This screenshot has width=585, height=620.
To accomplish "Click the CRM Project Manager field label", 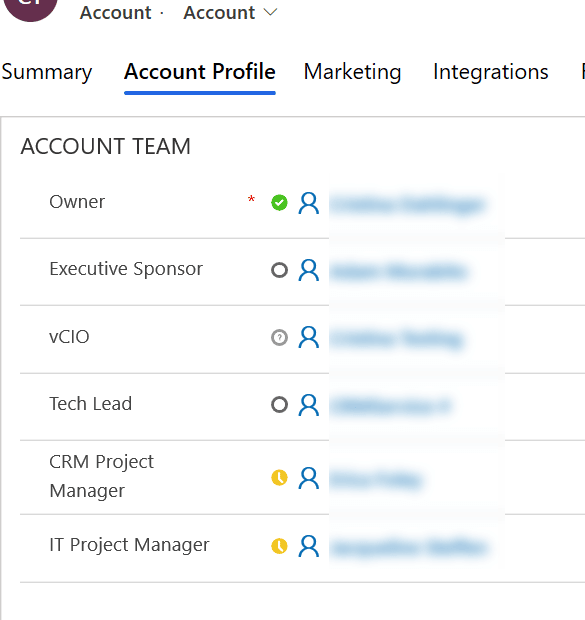I will [x=102, y=476].
